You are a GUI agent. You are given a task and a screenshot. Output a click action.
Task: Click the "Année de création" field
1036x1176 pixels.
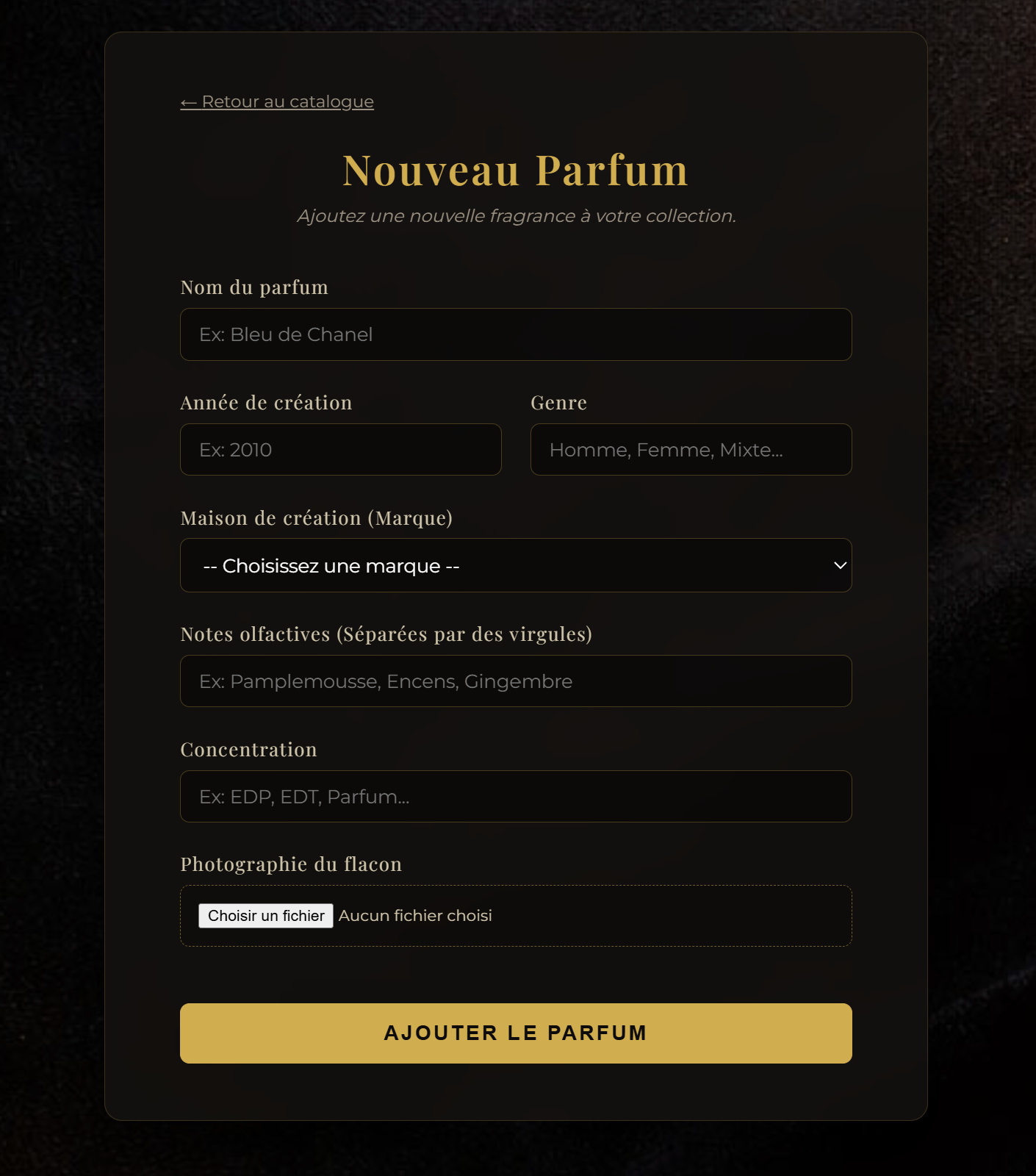pyautogui.click(x=340, y=449)
